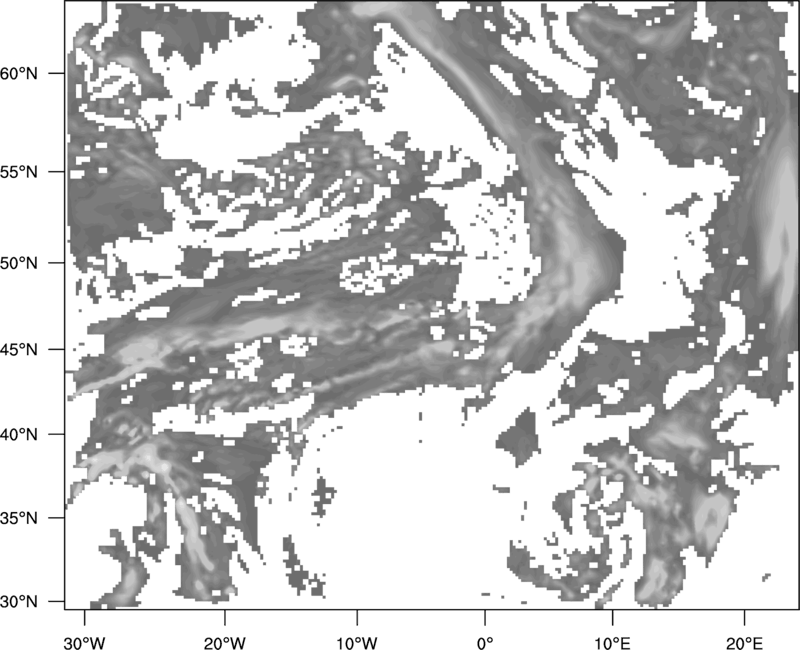Viewport: 800px width, 650px height.
Task: Click the 30°W longitude label
Action: point(84,643)
